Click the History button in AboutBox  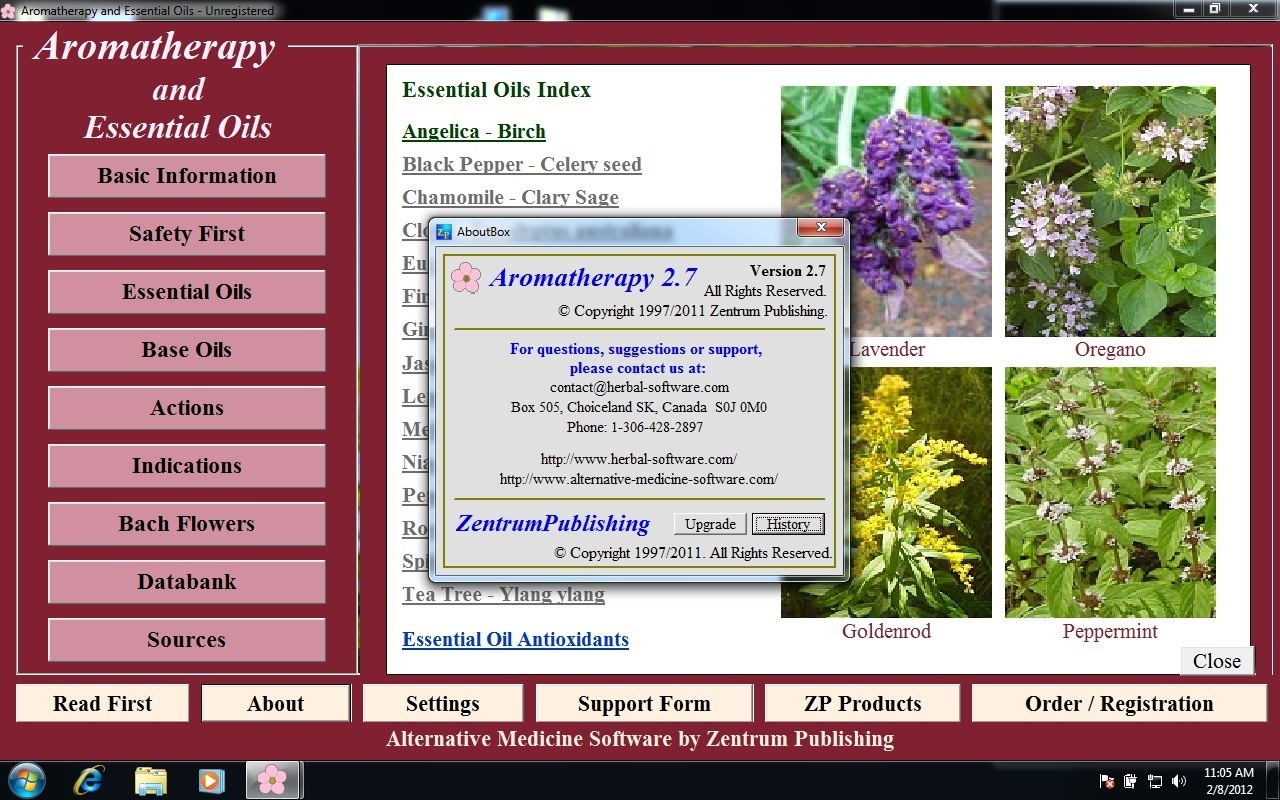[788, 524]
